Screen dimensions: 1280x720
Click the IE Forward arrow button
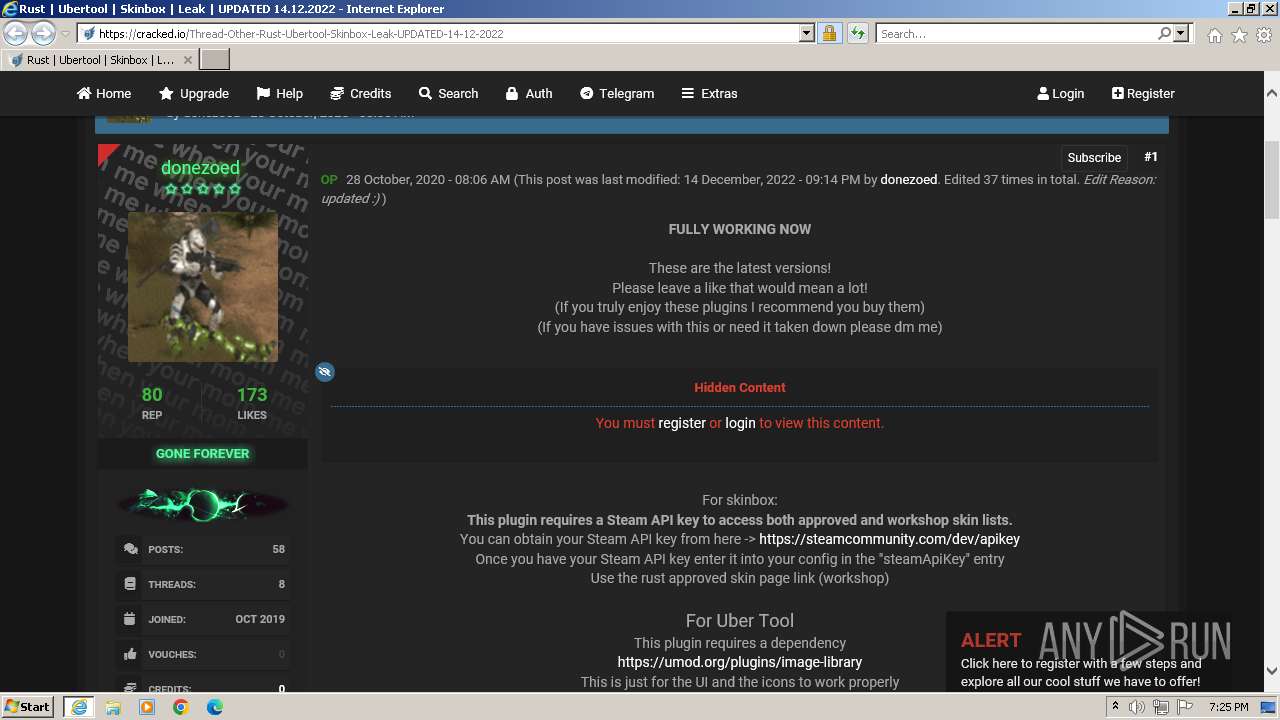point(43,33)
